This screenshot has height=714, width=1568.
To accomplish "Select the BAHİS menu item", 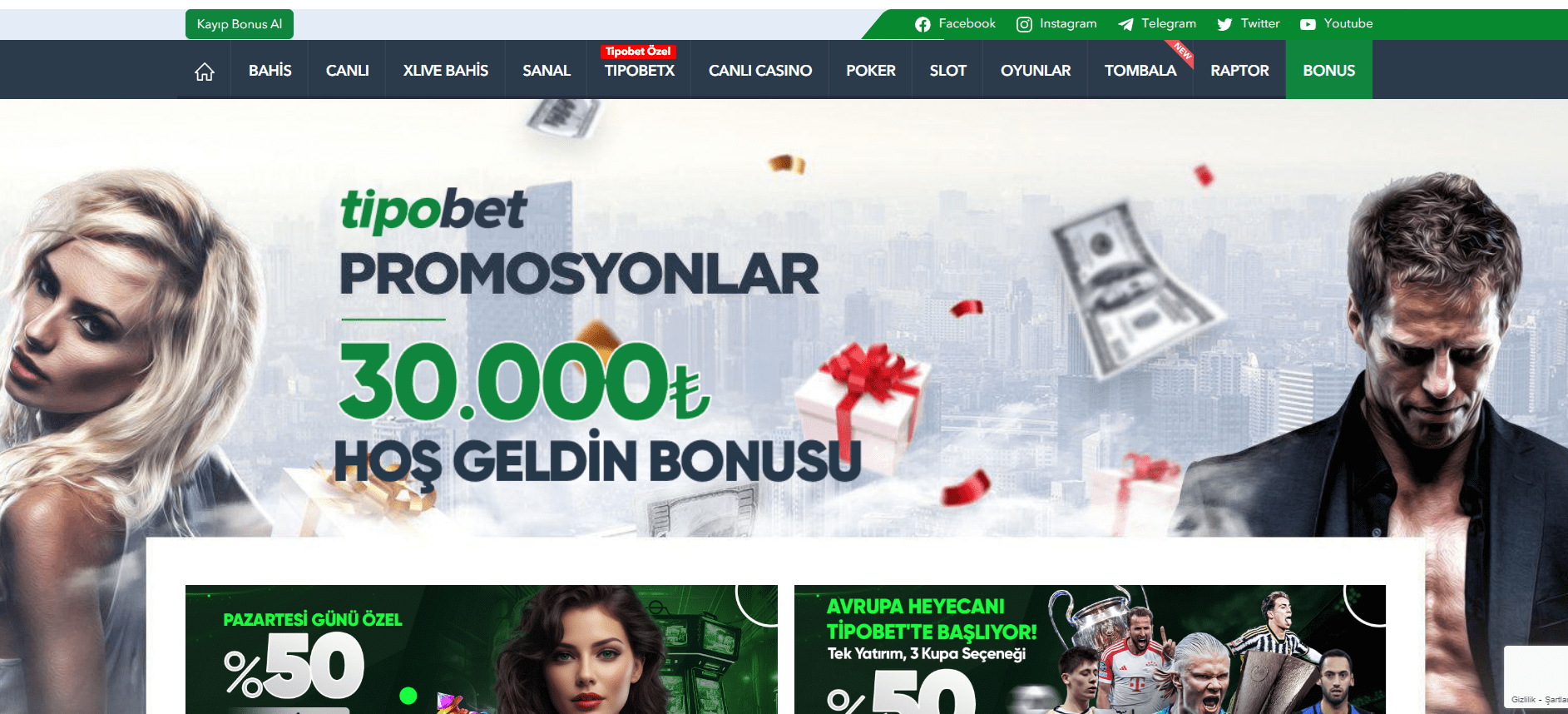I will [x=270, y=71].
